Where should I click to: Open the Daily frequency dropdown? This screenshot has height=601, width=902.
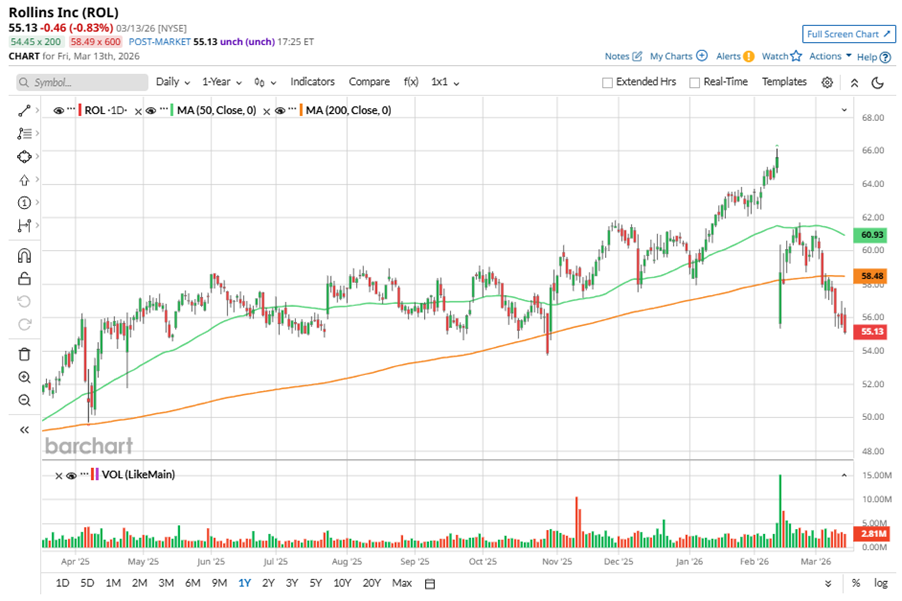click(172, 82)
